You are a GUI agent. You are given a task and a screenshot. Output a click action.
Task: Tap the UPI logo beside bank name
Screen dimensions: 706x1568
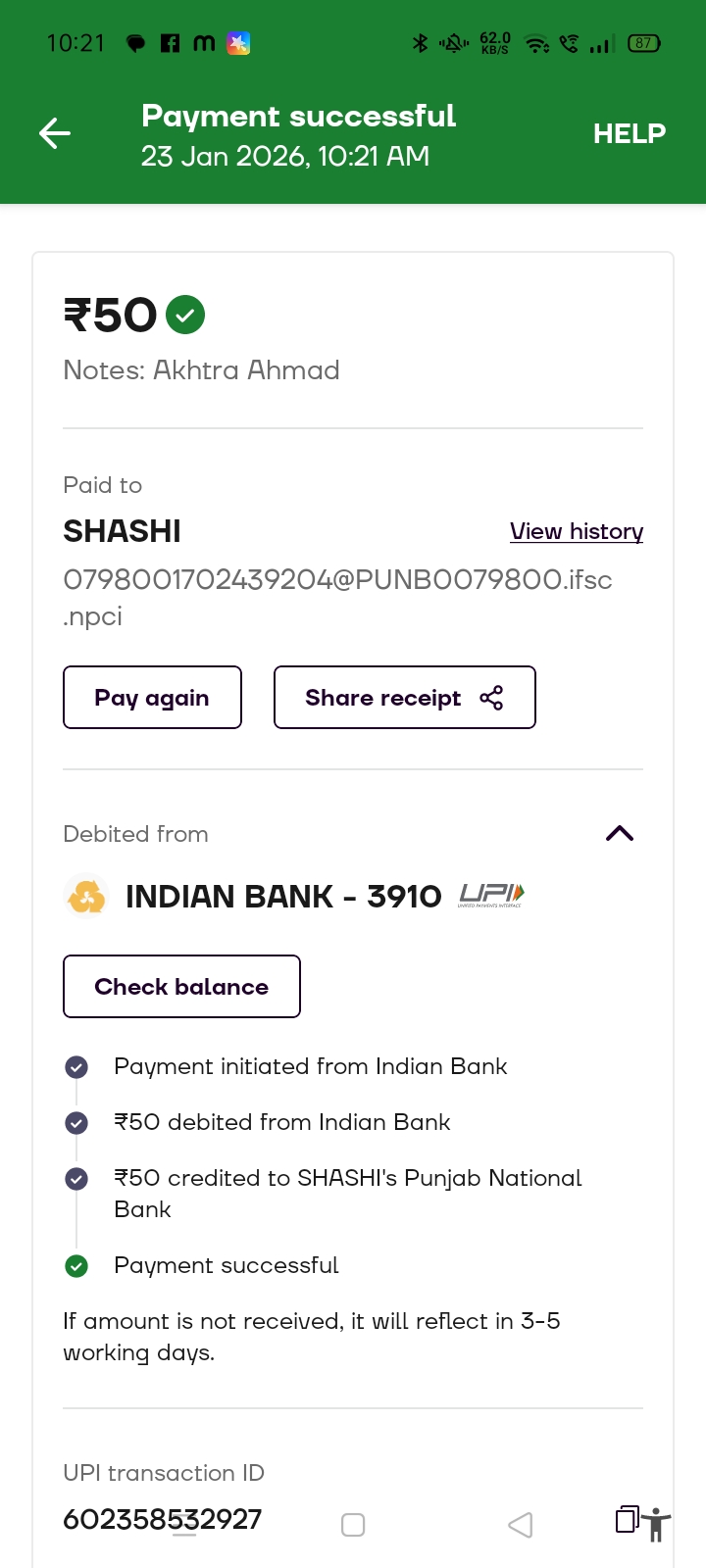tap(491, 895)
